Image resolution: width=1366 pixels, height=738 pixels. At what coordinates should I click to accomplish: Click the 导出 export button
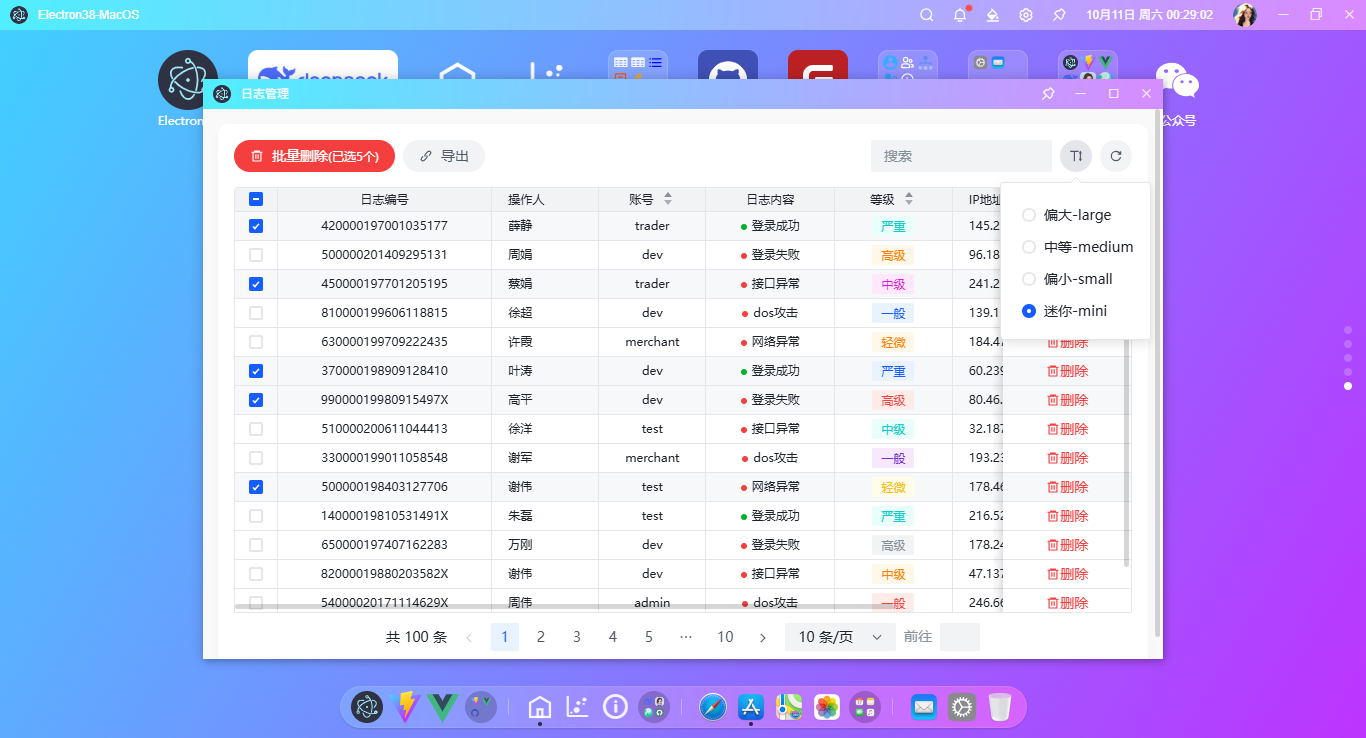[444, 156]
